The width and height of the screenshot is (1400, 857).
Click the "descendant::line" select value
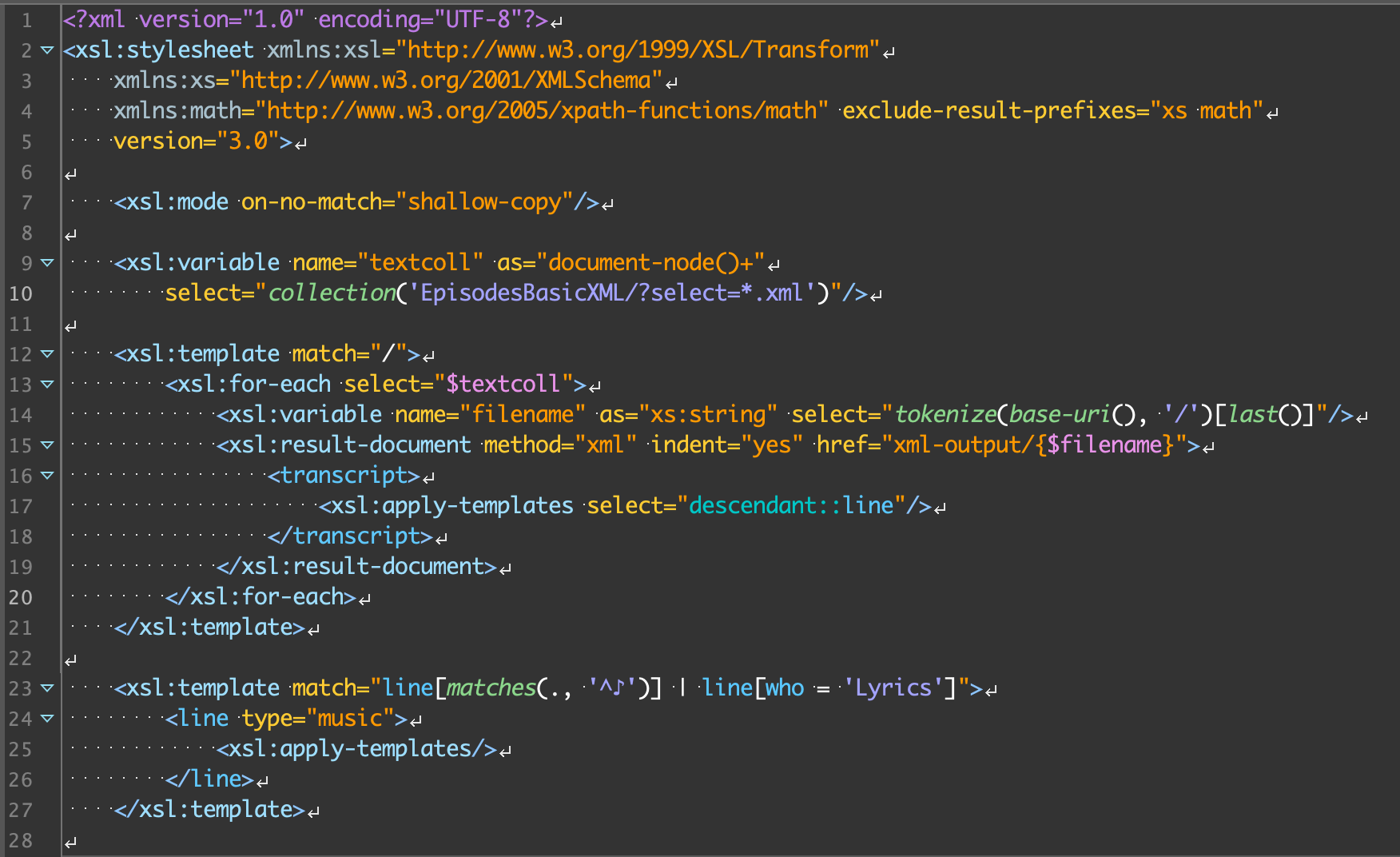tap(791, 506)
